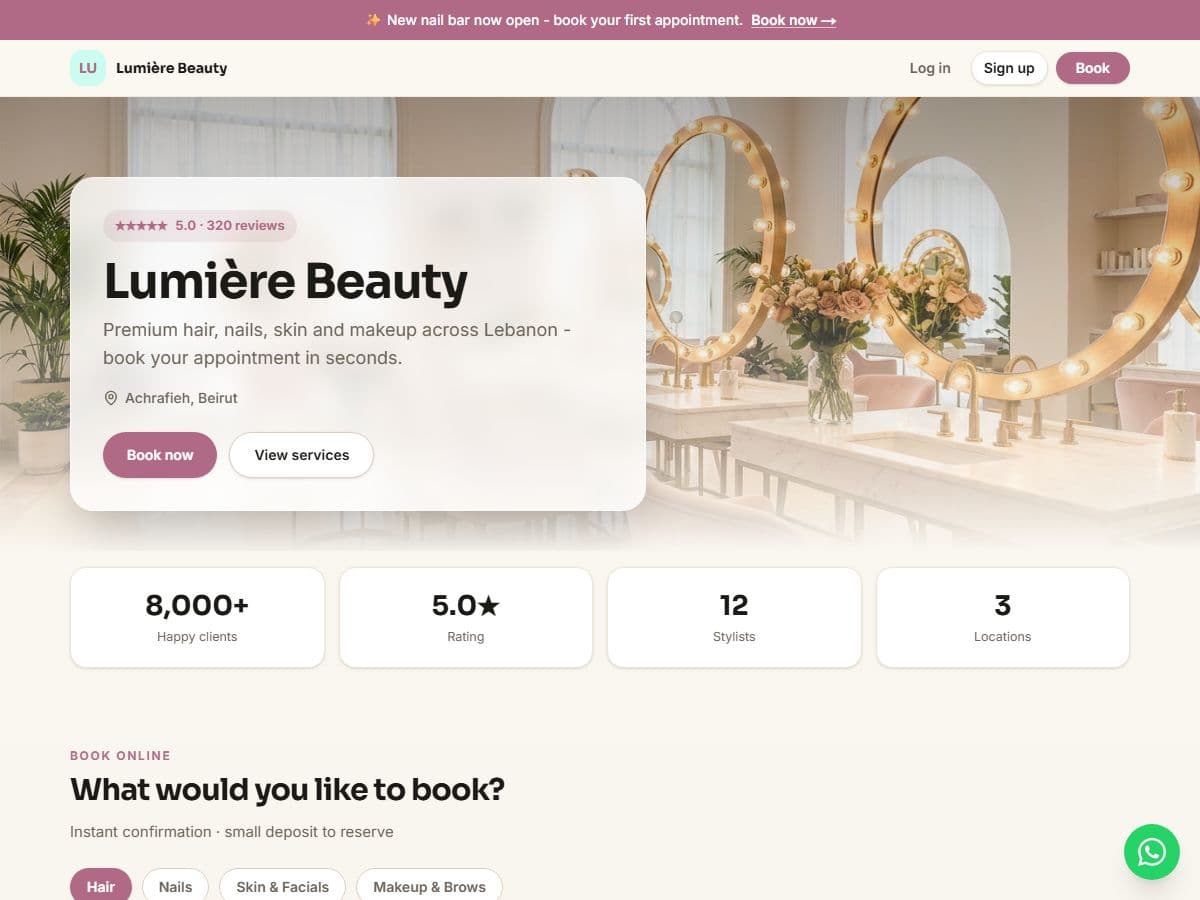Click the "New nail bar now open" announcement text
1200x900 pixels.
(565, 20)
